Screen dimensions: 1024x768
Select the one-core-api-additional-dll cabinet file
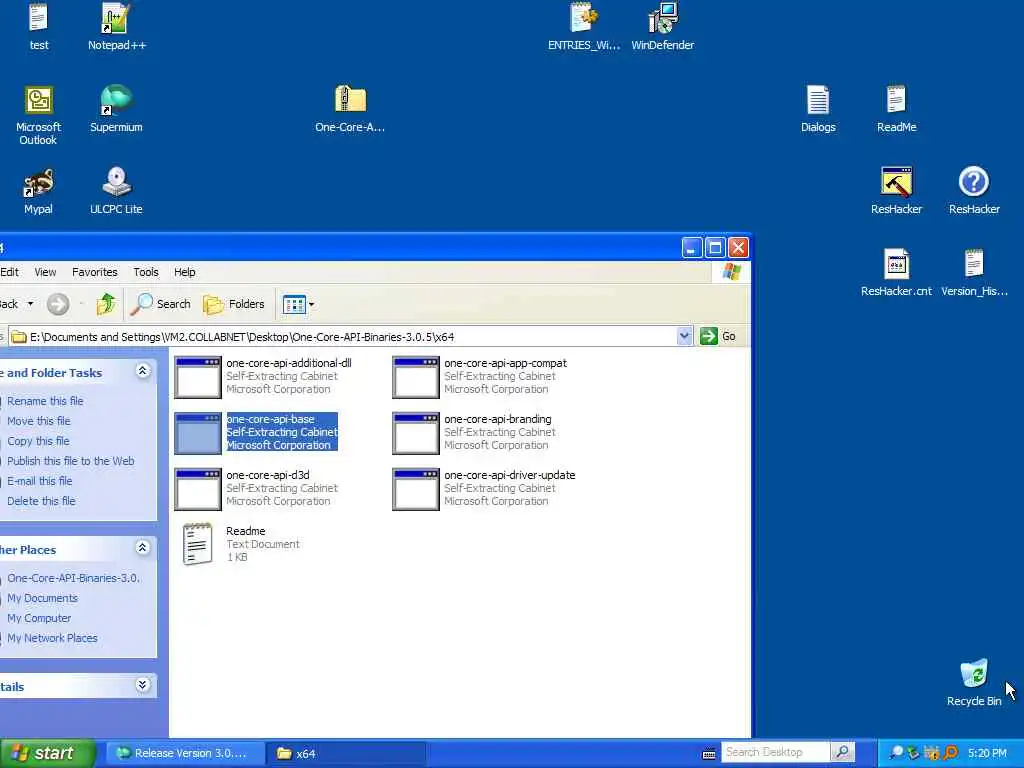coord(263,376)
